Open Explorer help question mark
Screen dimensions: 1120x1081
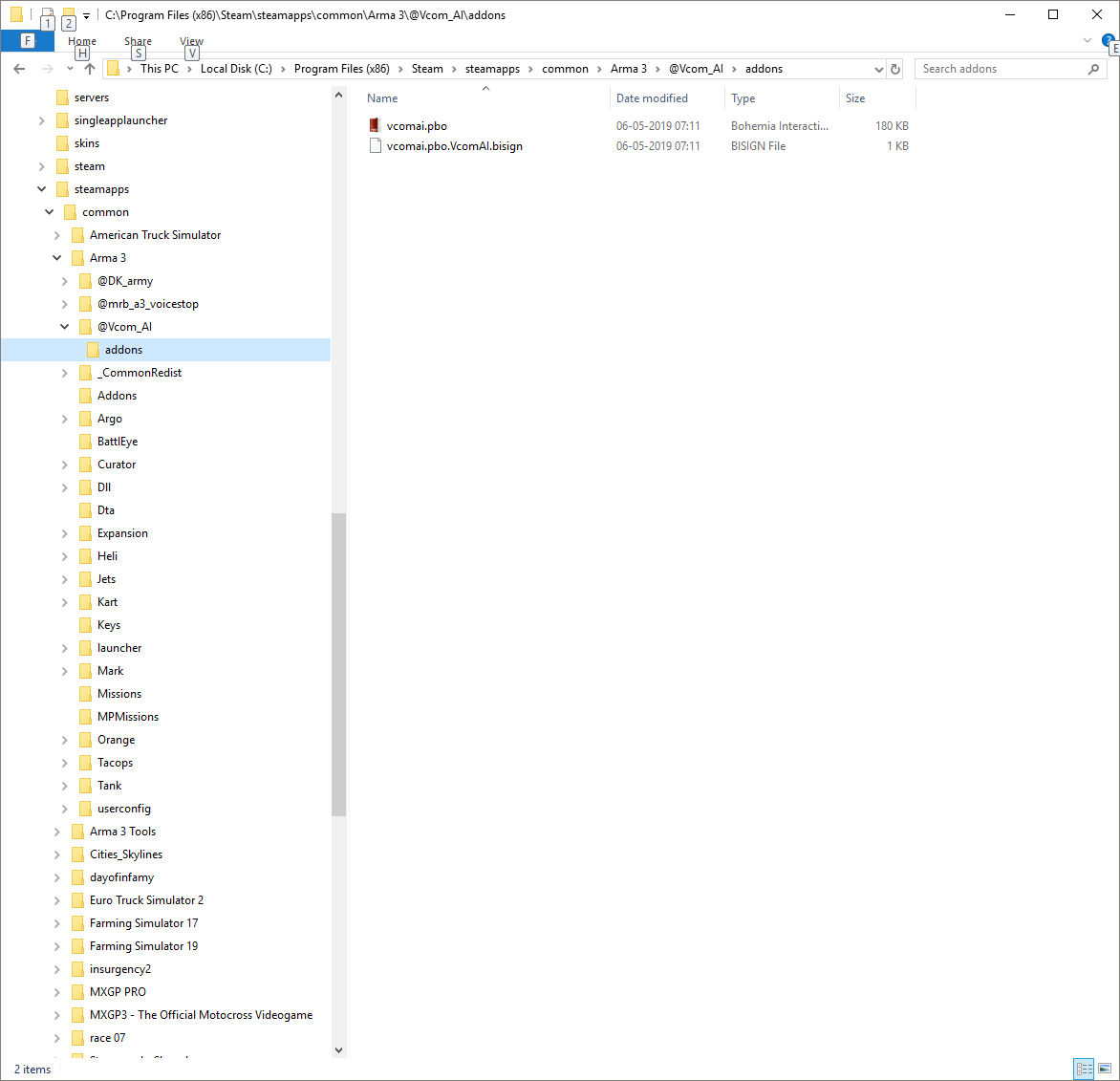[x=1108, y=40]
